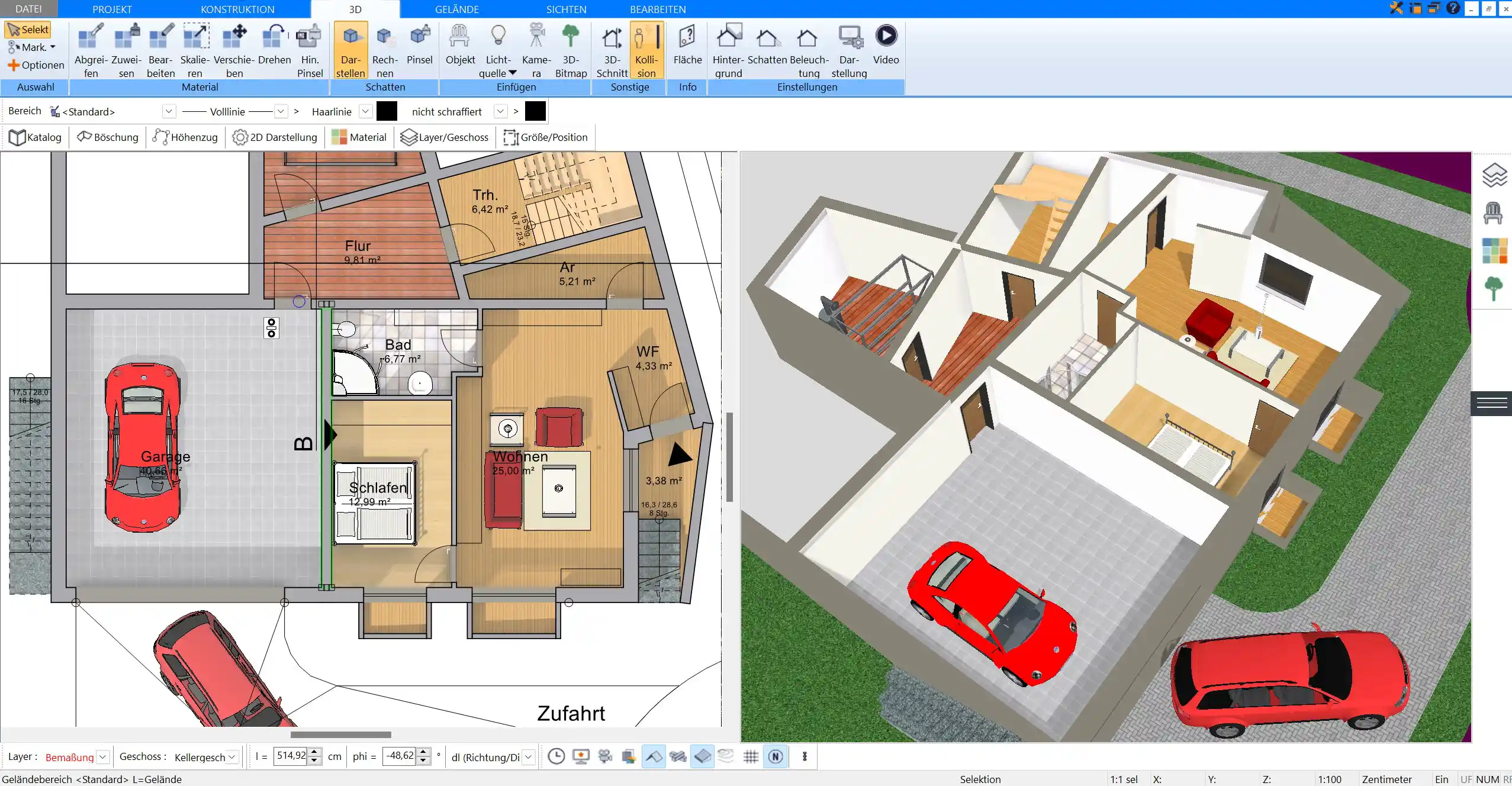
Task: Click the length field showing 514,92
Action: coord(291,756)
